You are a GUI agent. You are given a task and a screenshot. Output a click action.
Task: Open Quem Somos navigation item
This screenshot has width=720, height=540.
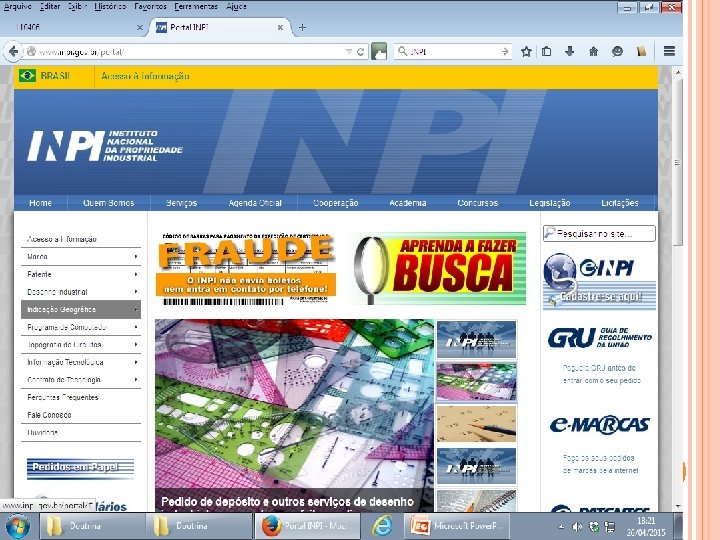108,202
